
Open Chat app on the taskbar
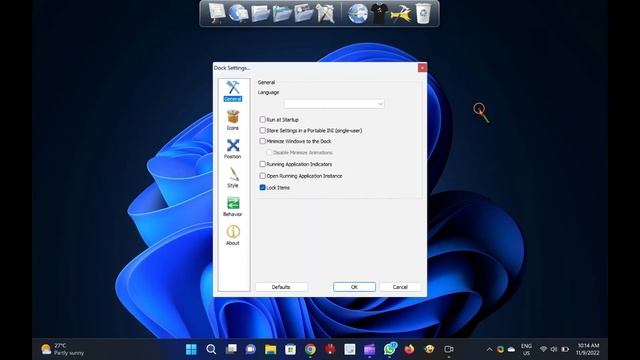tap(251, 349)
